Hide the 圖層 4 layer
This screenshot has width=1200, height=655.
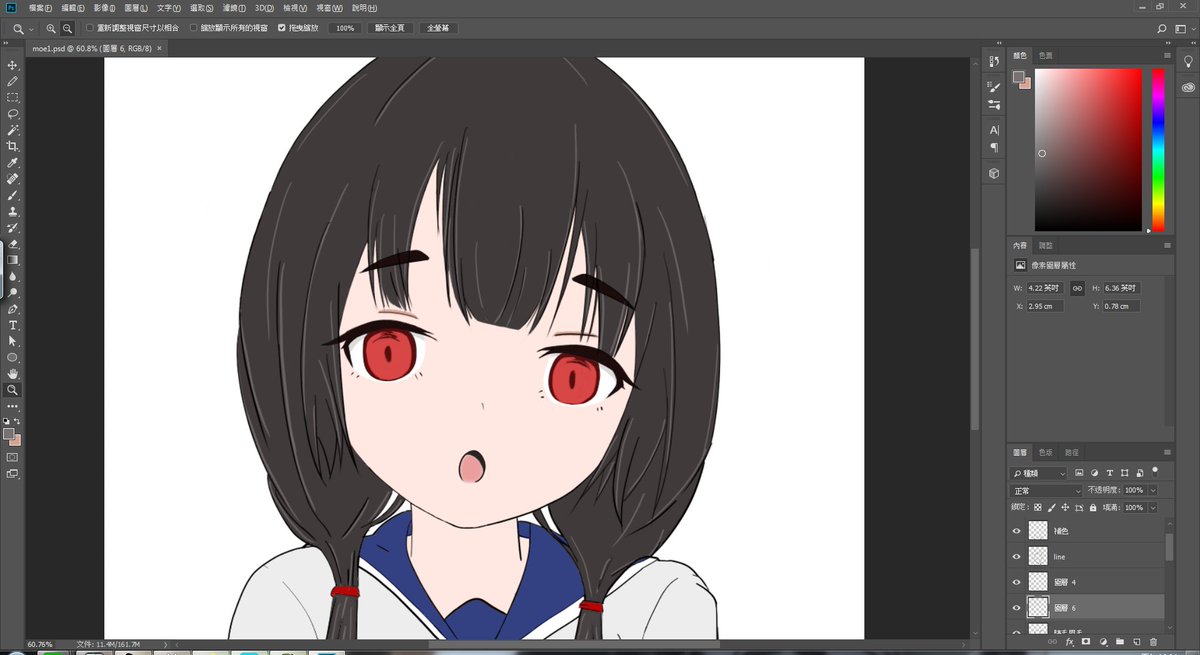[1017, 582]
